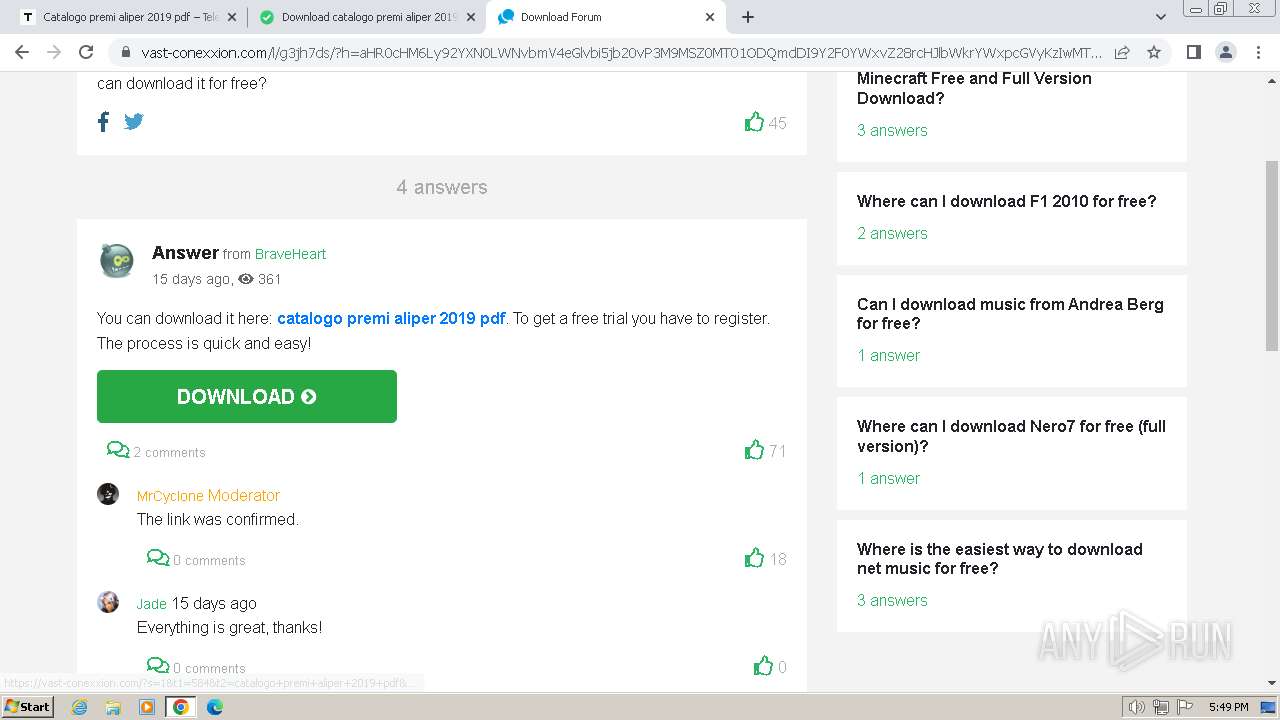1280x720 pixels.
Task: Open Chrome's three-dot menu
Action: [1258, 52]
